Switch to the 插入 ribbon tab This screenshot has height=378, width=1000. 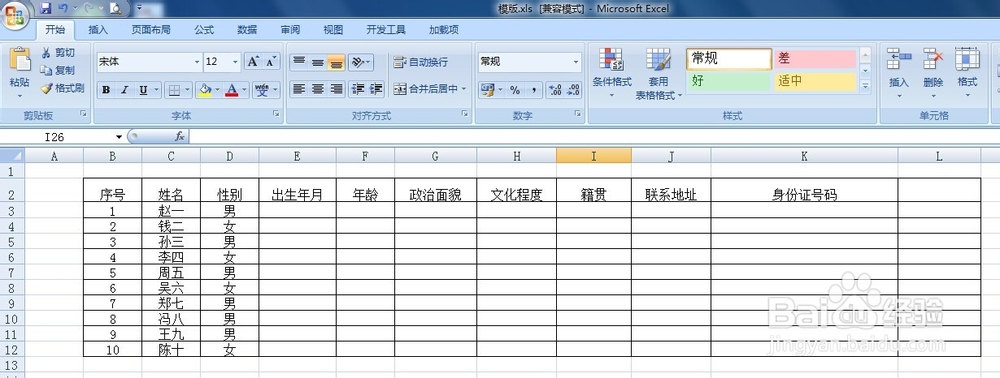[98, 29]
